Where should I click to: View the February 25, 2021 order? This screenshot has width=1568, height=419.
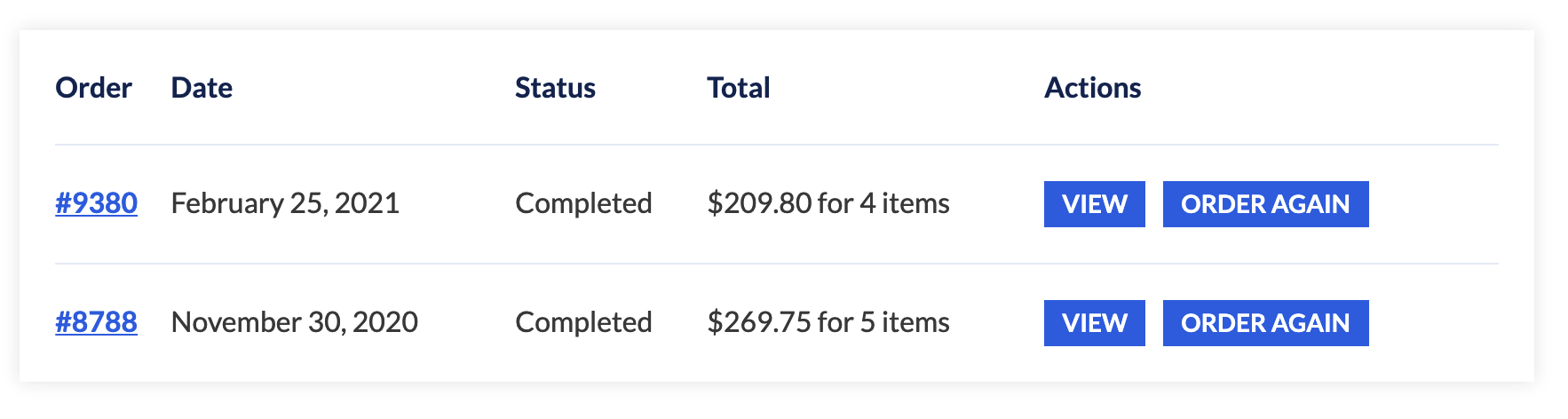click(x=1094, y=204)
